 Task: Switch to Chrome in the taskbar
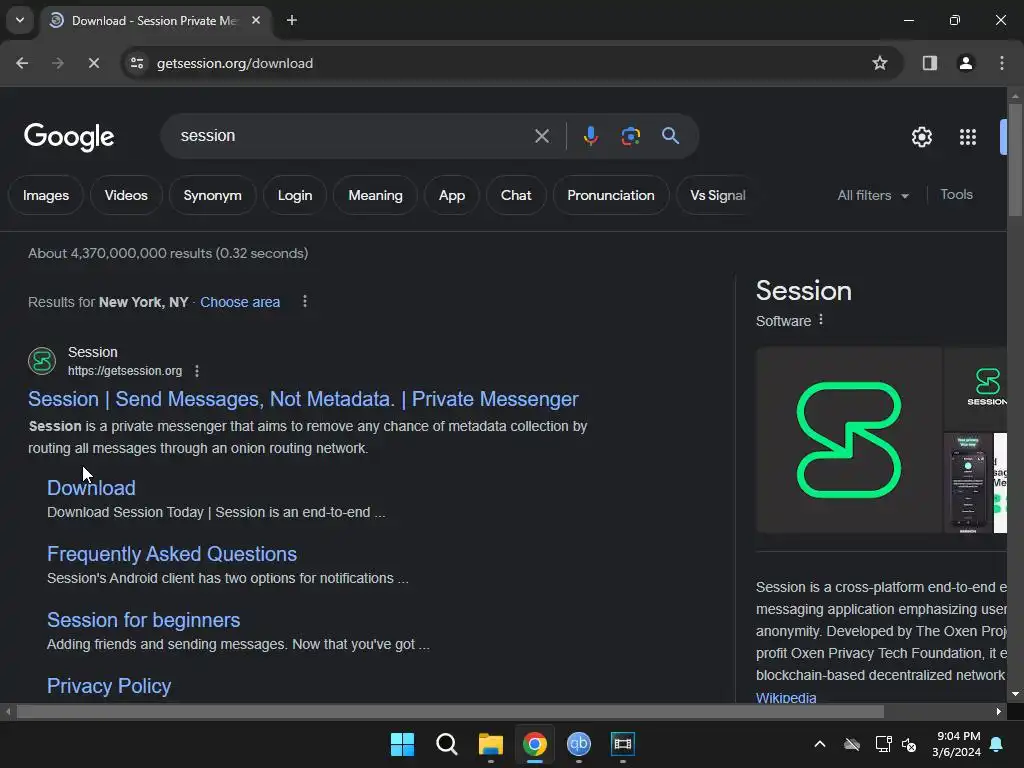pos(535,744)
